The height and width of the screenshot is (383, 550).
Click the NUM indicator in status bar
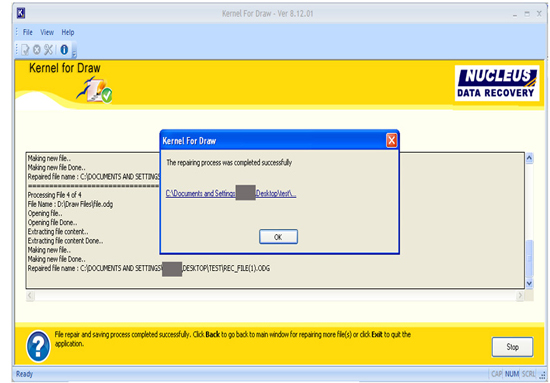coord(512,374)
